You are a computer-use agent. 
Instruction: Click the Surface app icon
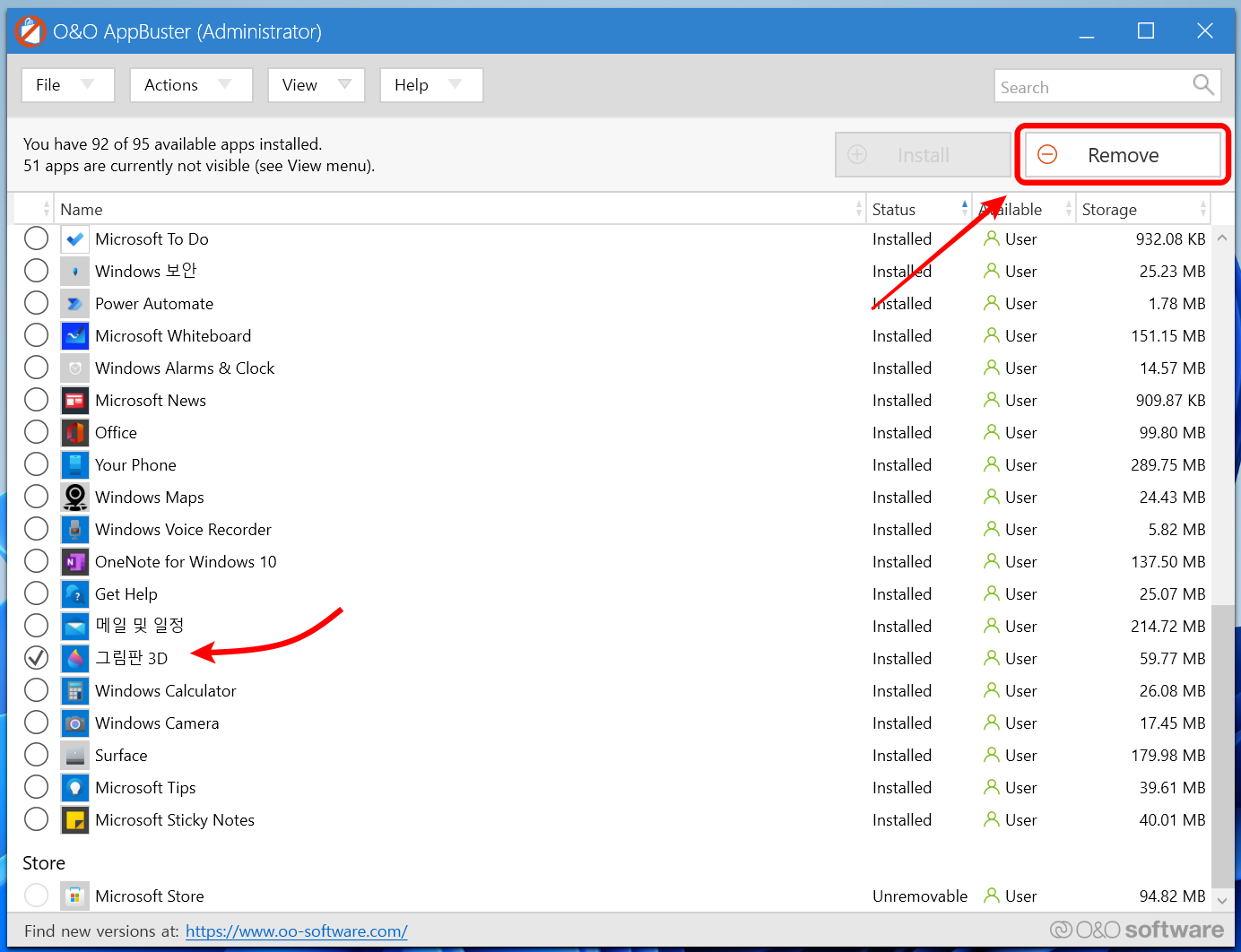coord(75,756)
